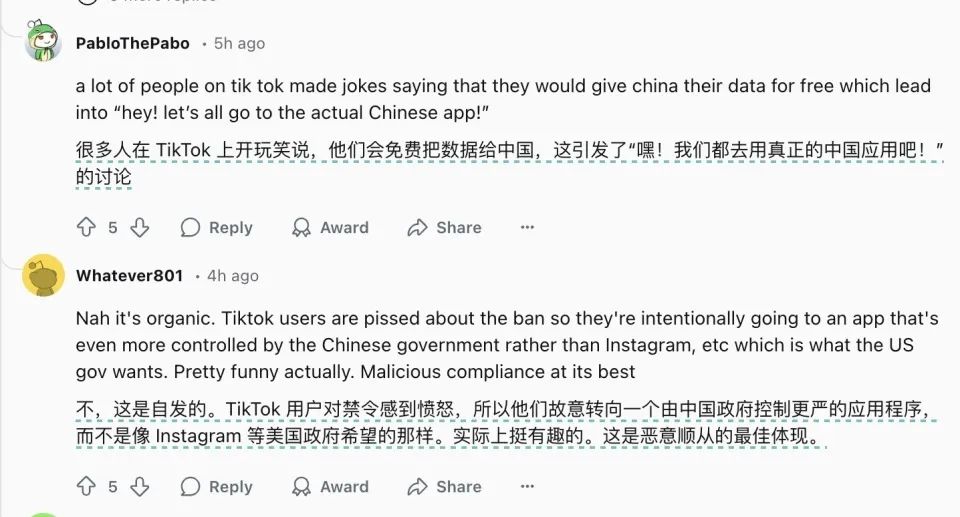Screen dimensions: 960x517
Task: Click PabloThePabo's green avatar
Action: (44, 42)
